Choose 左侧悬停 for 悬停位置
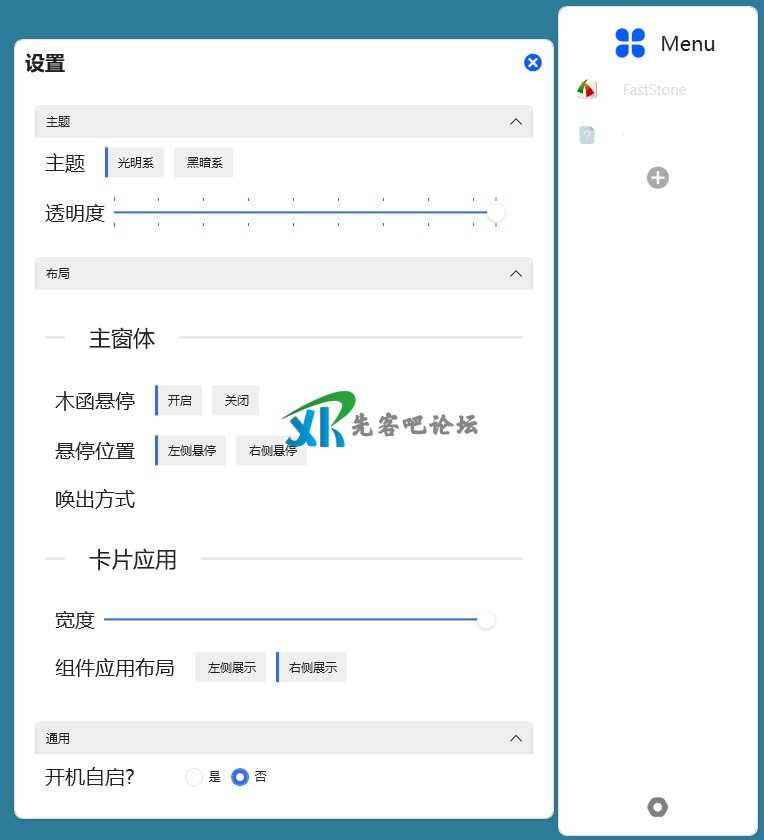This screenshot has height=840, width=764. pyautogui.click(x=192, y=451)
